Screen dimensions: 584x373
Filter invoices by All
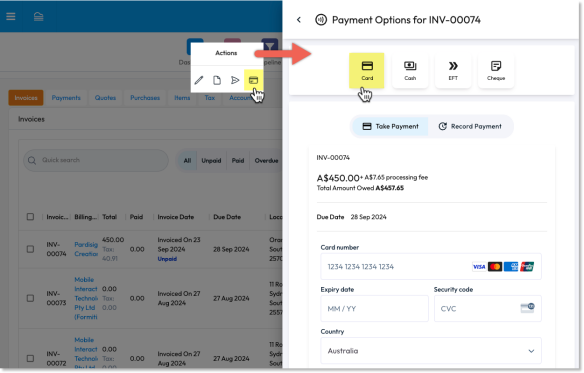tap(187, 161)
